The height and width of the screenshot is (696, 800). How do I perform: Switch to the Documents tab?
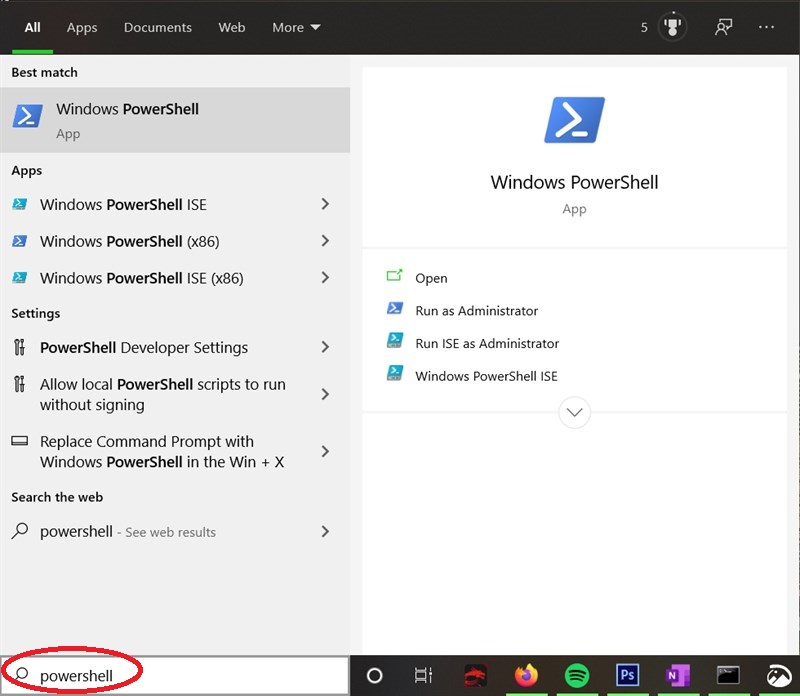click(x=160, y=28)
